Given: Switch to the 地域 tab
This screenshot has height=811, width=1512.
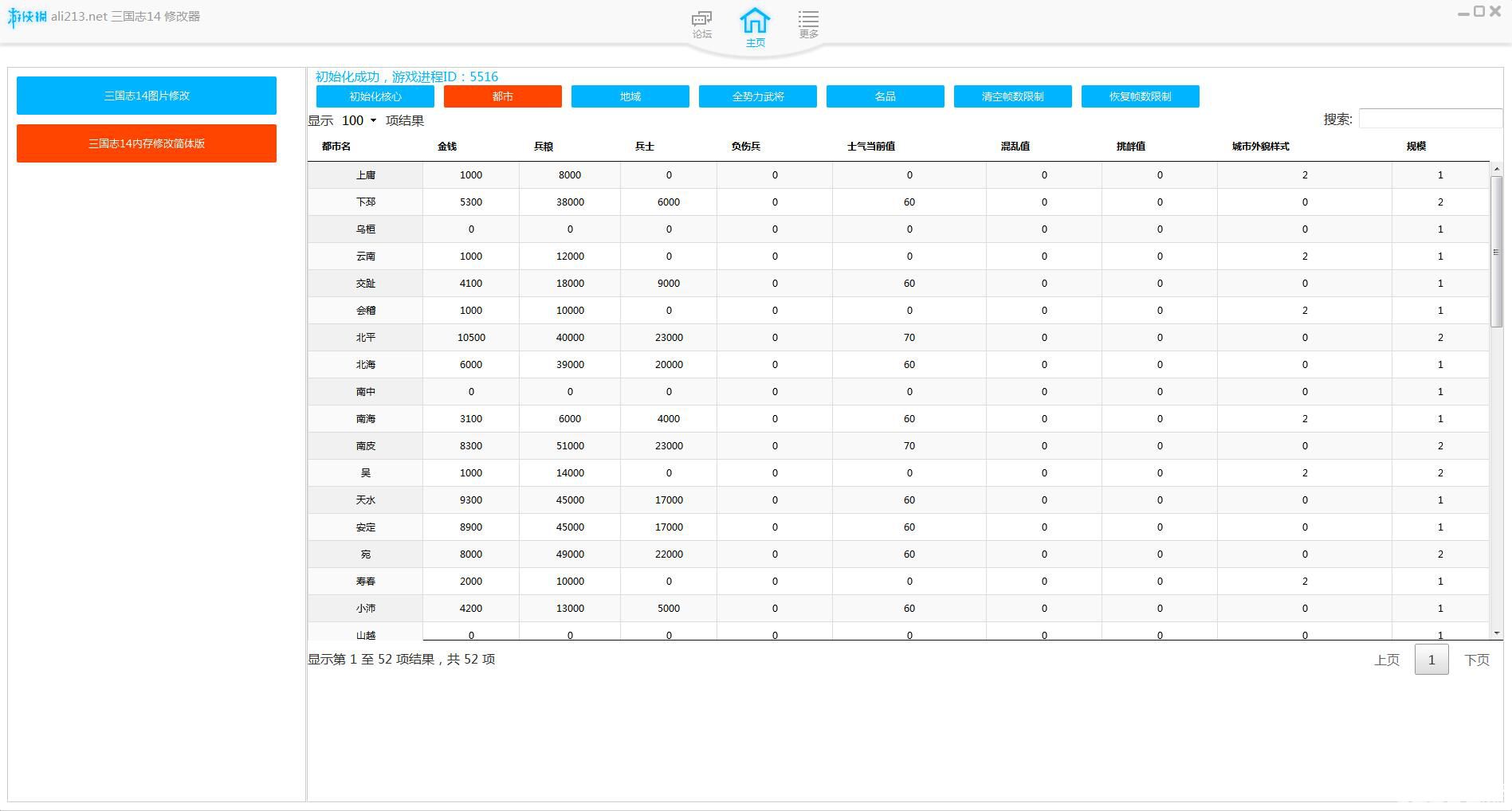Looking at the screenshot, I should (630, 96).
